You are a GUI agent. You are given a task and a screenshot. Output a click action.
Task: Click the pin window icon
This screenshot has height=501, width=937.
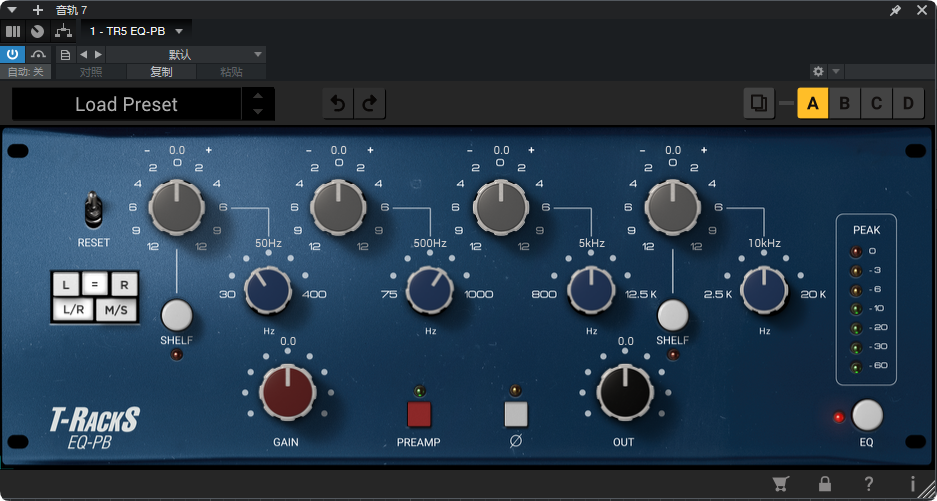[895, 10]
